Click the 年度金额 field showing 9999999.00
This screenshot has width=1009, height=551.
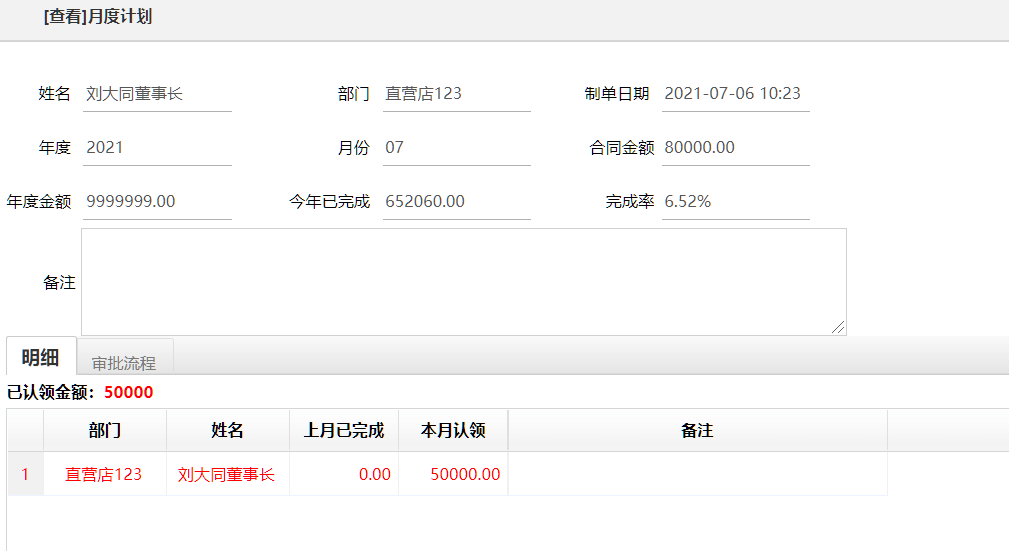click(157, 202)
